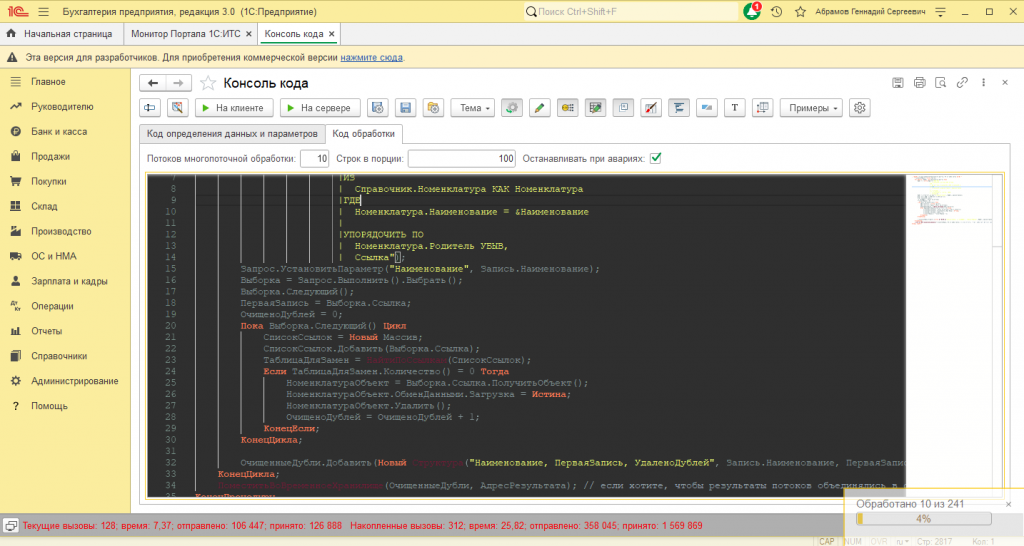
Task: Switch to Начальная страница tab
Action: click(x=60, y=34)
